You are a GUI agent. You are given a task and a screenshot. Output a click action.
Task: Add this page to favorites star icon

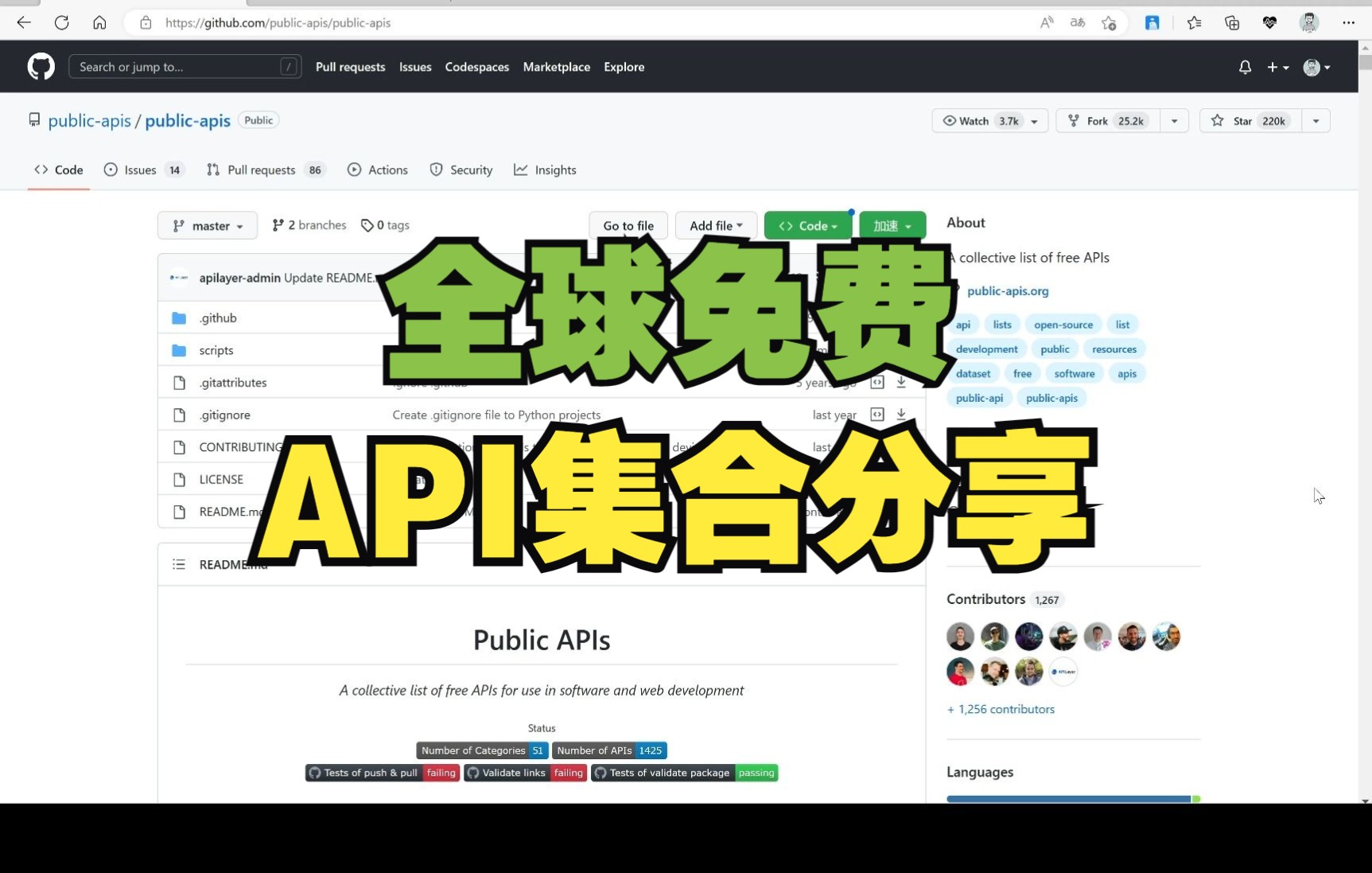point(1109,22)
